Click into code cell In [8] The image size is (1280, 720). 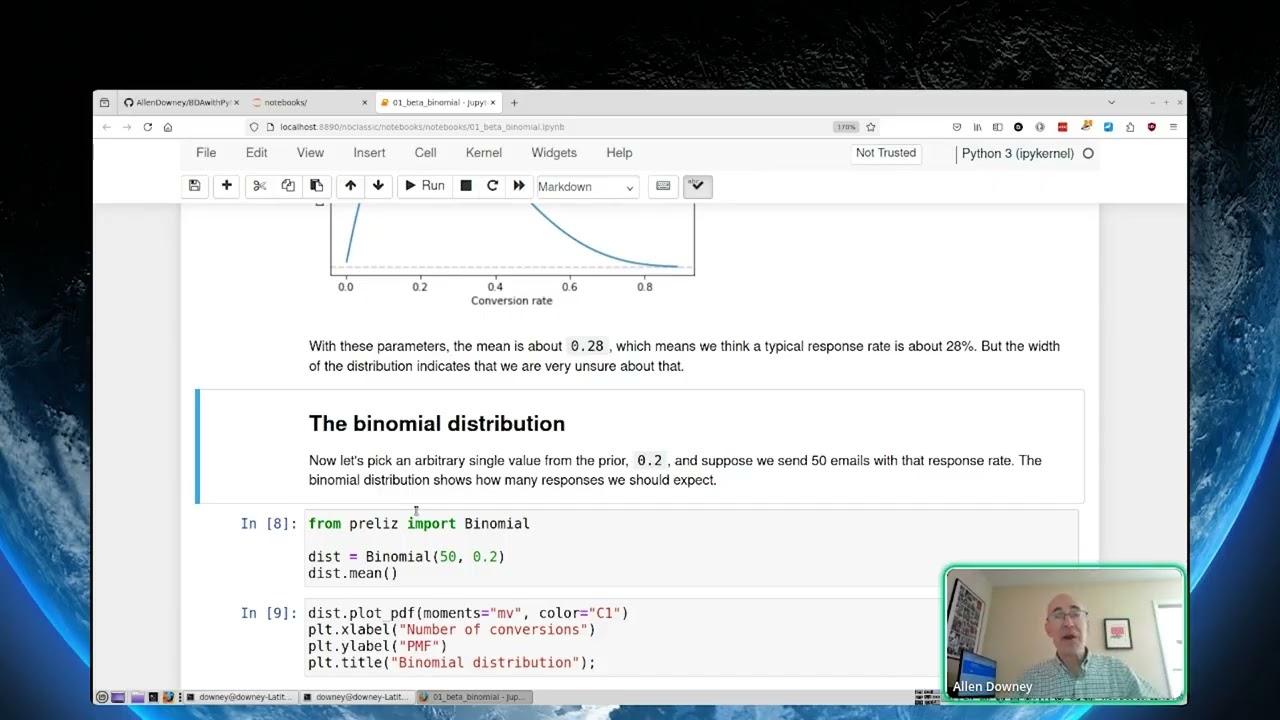click(692, 548)
